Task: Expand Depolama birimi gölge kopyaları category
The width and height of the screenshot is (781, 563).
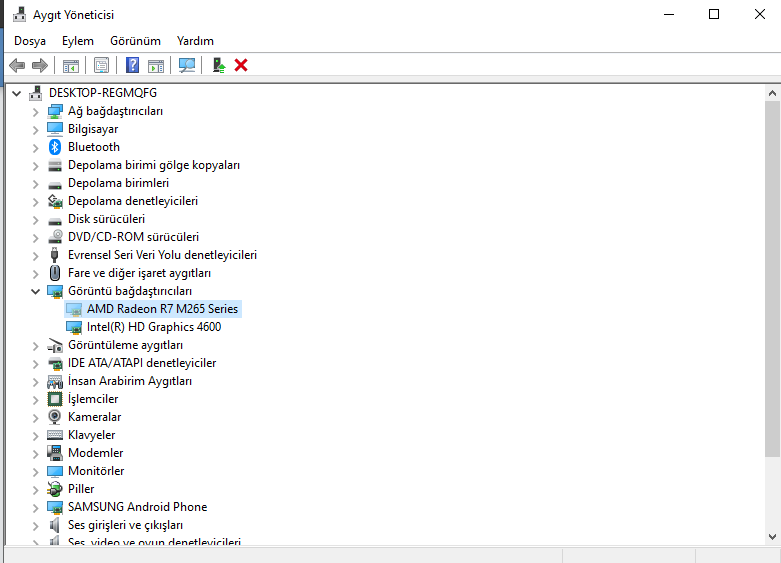Action: click(x=35, y=166)
